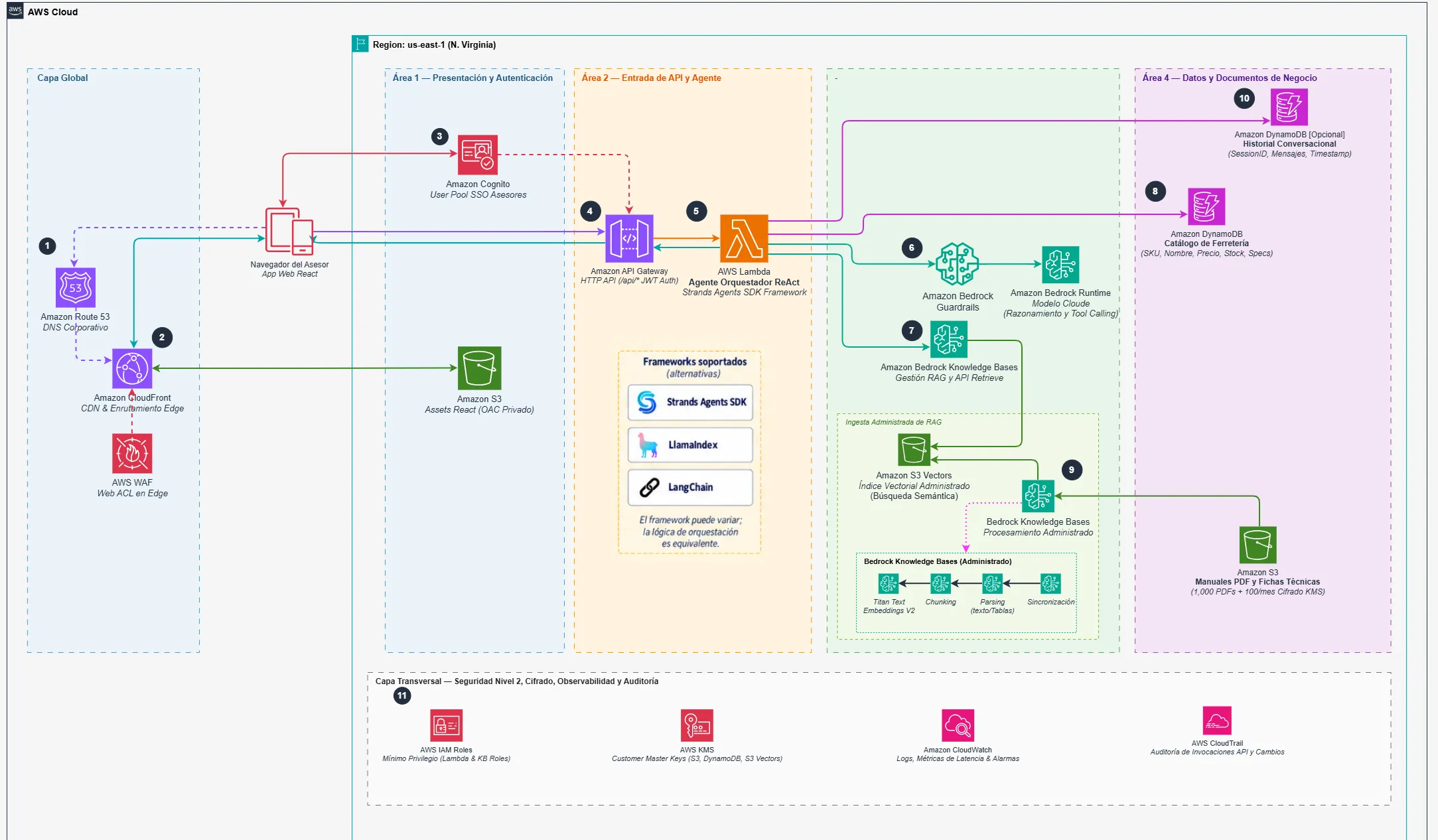Click the Capa Transversal Seguridad heading
Viewport: 1438px width, 840px height.
click(x=517, y=681)
